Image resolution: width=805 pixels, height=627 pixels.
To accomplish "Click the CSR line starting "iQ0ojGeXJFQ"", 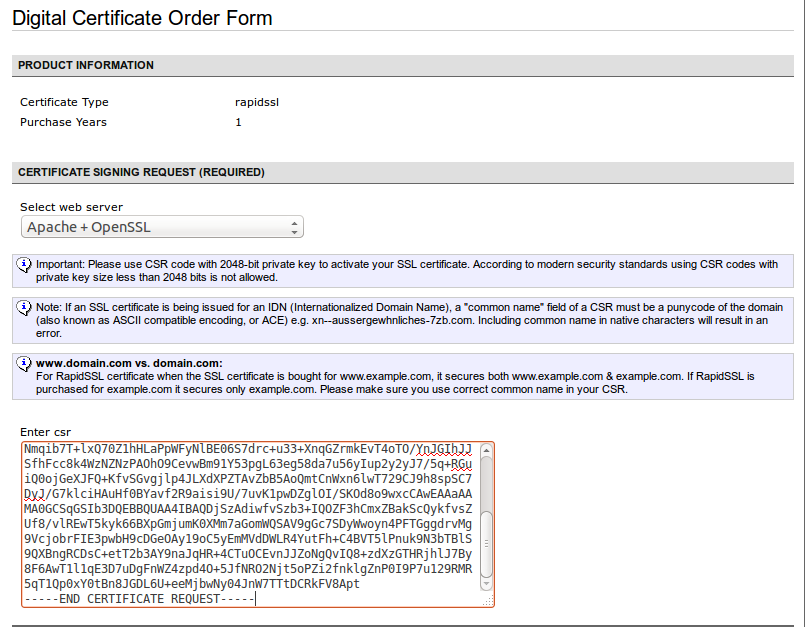I will 248,479.
